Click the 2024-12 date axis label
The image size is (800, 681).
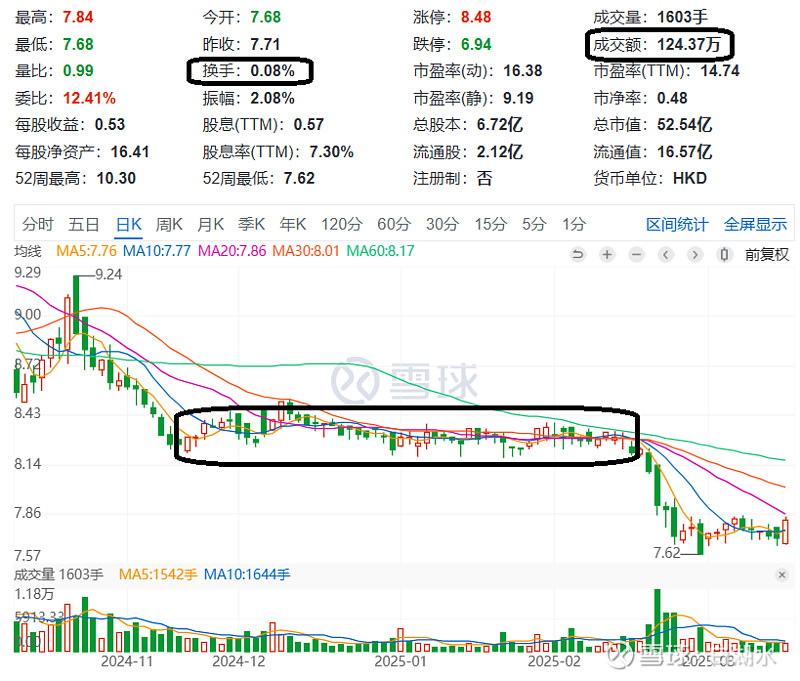pyautogui.click(x=239, y=662)
